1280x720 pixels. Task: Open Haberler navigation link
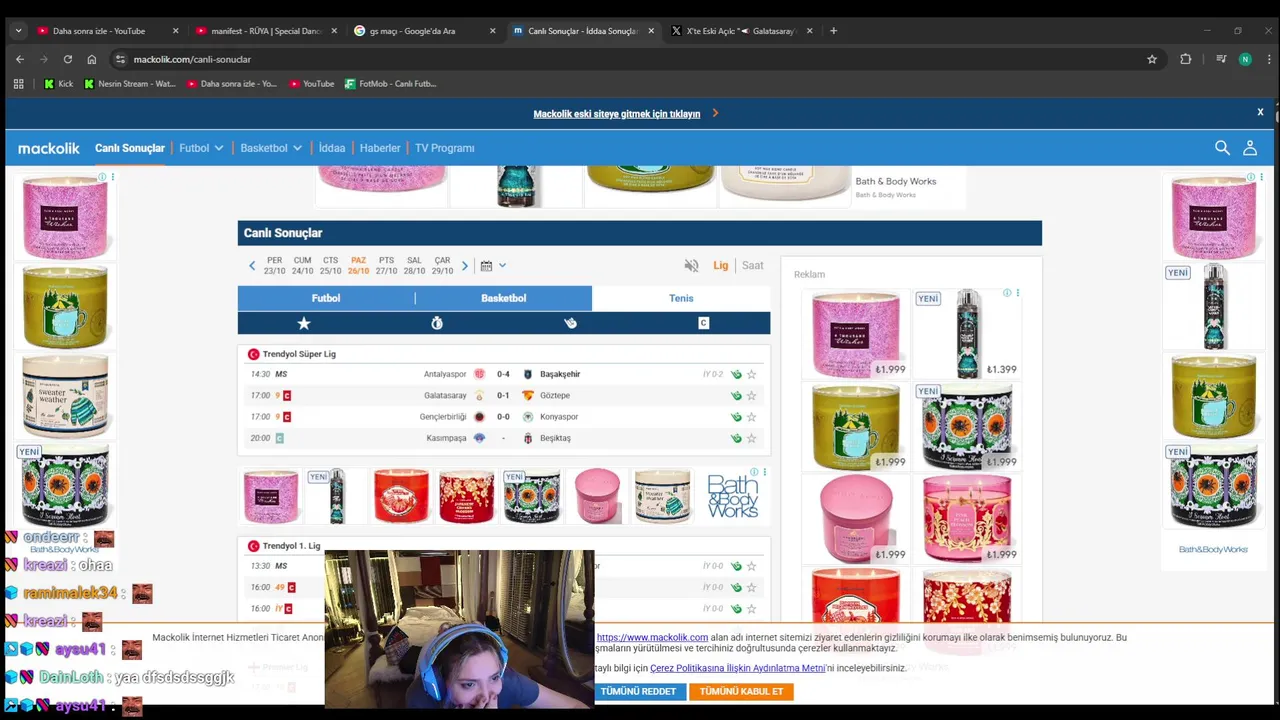pyautogui.click(x=380, y=148)
